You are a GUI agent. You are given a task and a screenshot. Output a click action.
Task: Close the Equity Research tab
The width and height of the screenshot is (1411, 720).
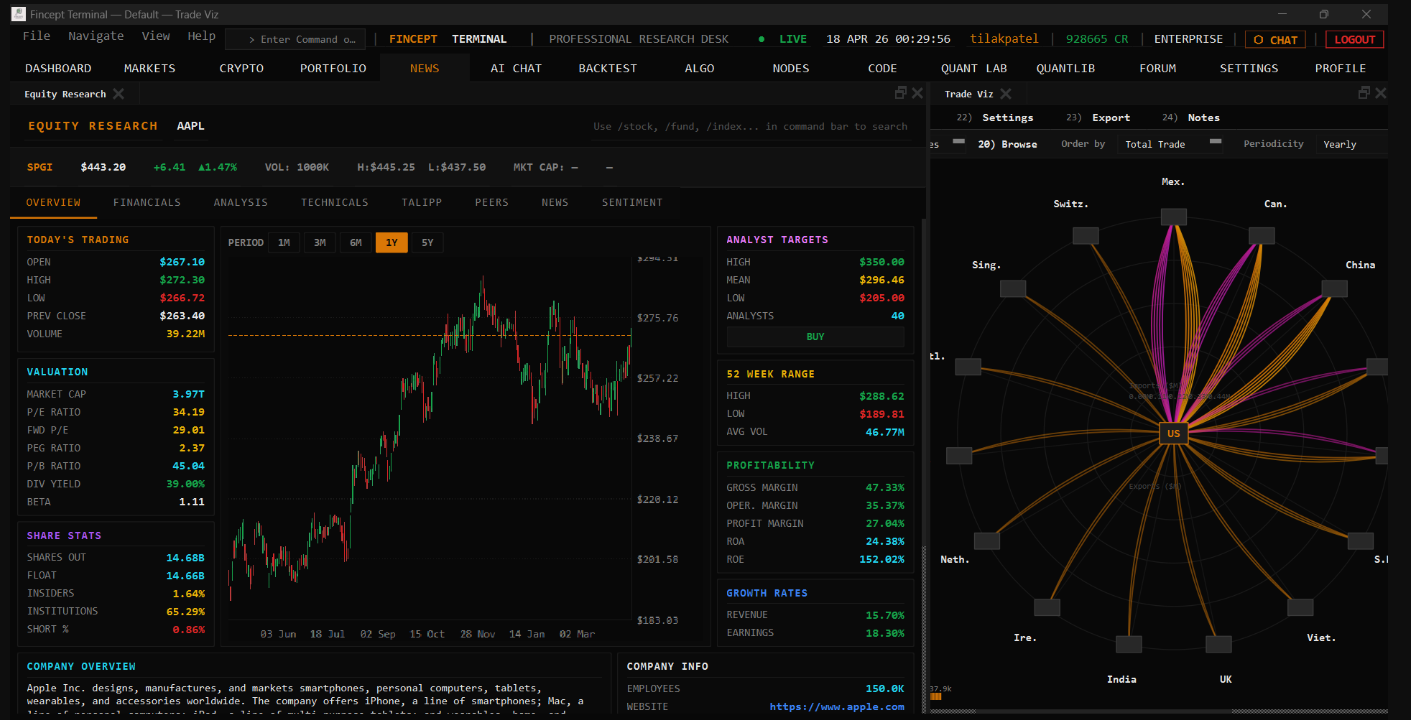[x=118, y=94]
